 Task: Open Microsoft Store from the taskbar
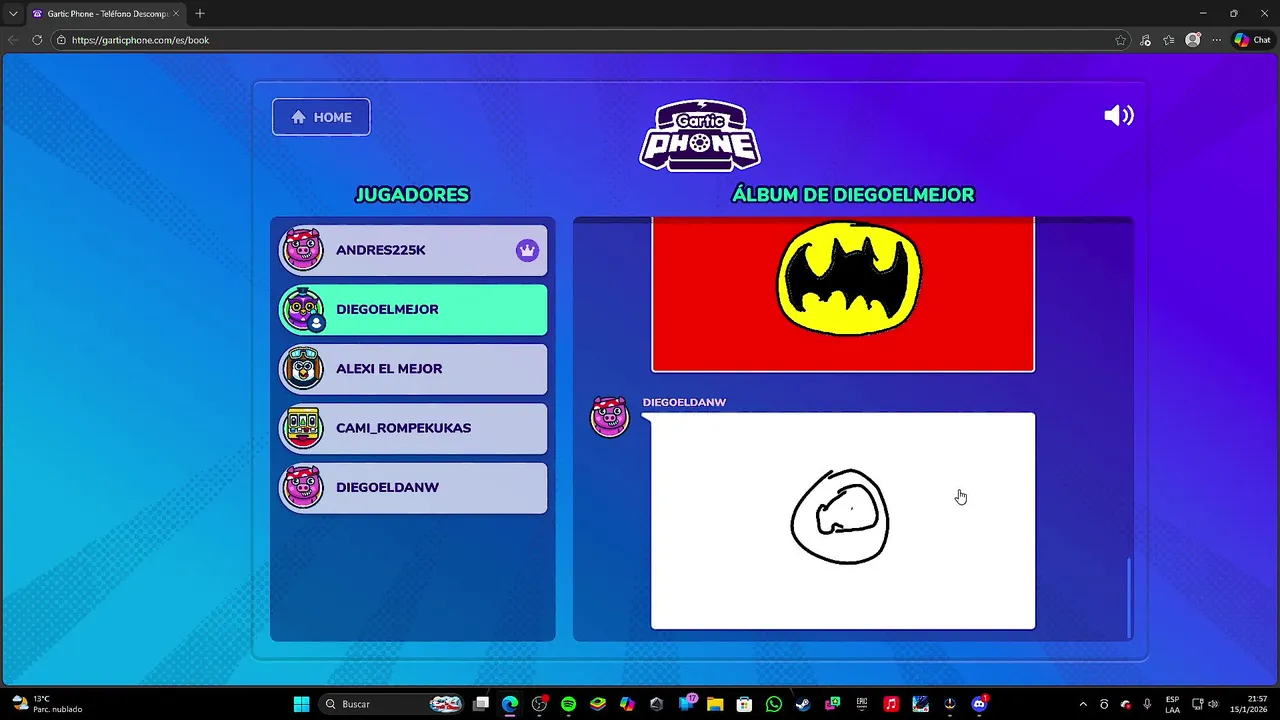coord(744,704)
